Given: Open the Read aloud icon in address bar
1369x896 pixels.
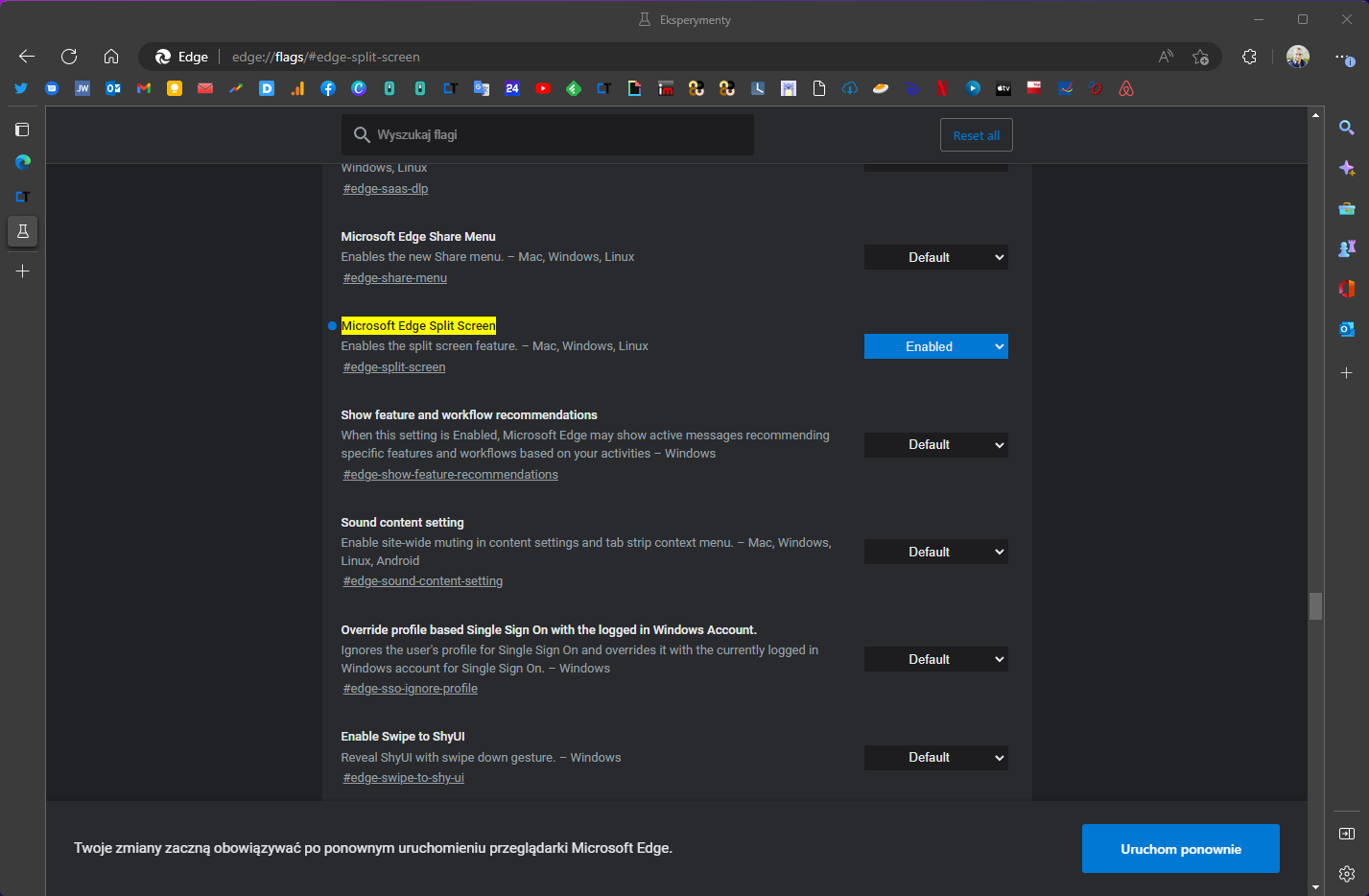Looking at the screenshot, I should [1166, 57].
